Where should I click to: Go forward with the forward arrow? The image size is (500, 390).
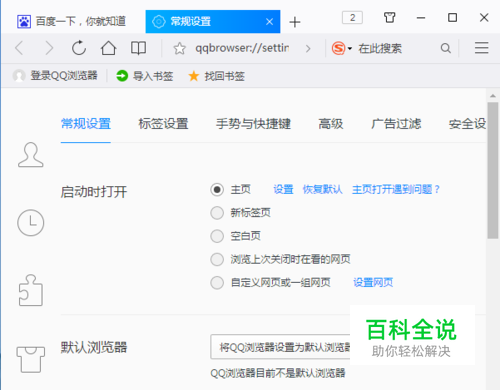[49, 48]
